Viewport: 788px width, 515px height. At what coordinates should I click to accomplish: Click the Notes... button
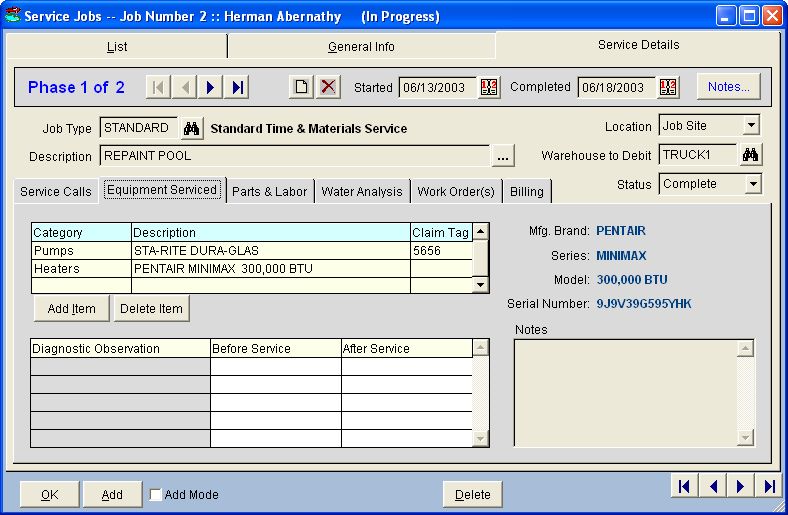click(729, 87)
